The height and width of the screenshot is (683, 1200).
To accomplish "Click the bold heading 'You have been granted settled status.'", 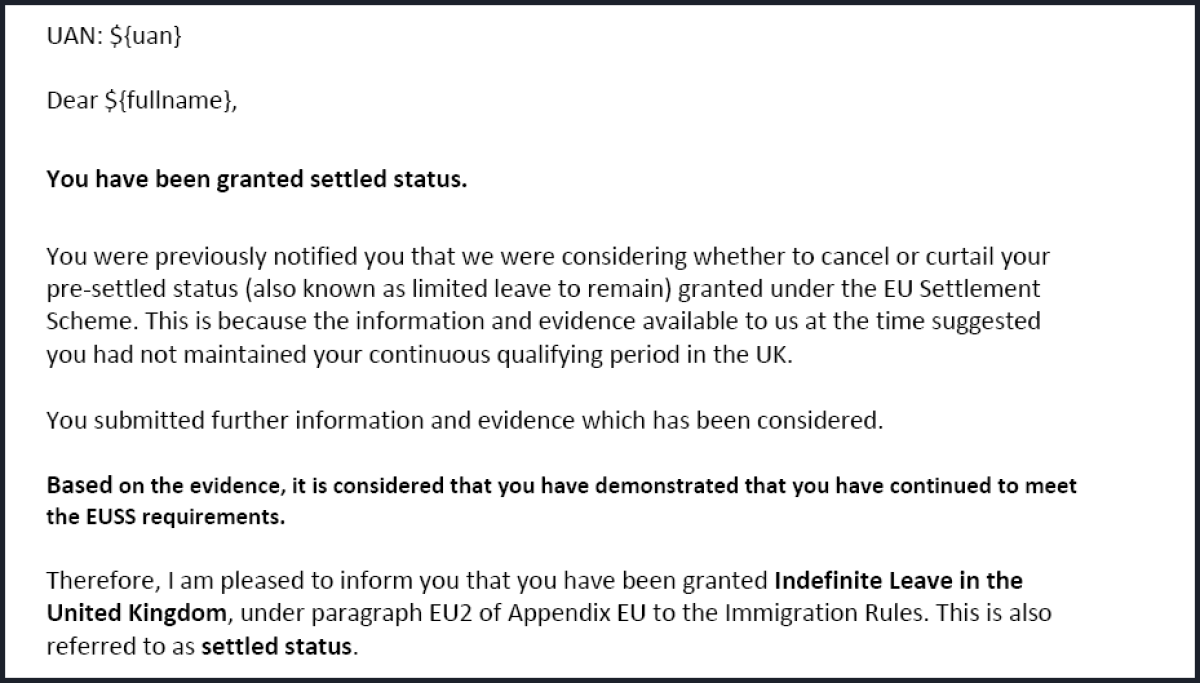I will (x=257, y=183).
